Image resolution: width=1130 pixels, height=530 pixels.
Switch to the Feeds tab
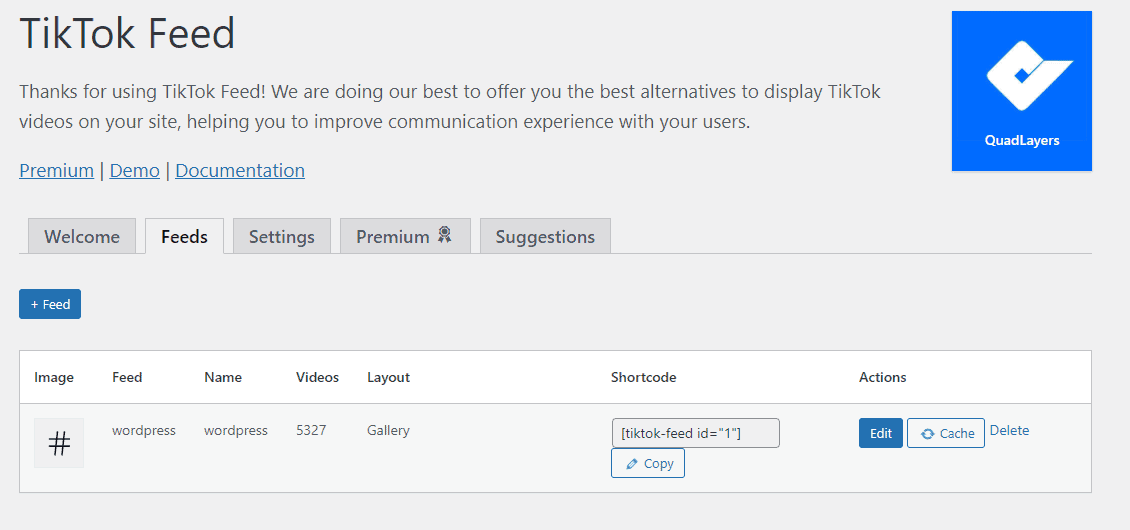click(x=184, y=236)
